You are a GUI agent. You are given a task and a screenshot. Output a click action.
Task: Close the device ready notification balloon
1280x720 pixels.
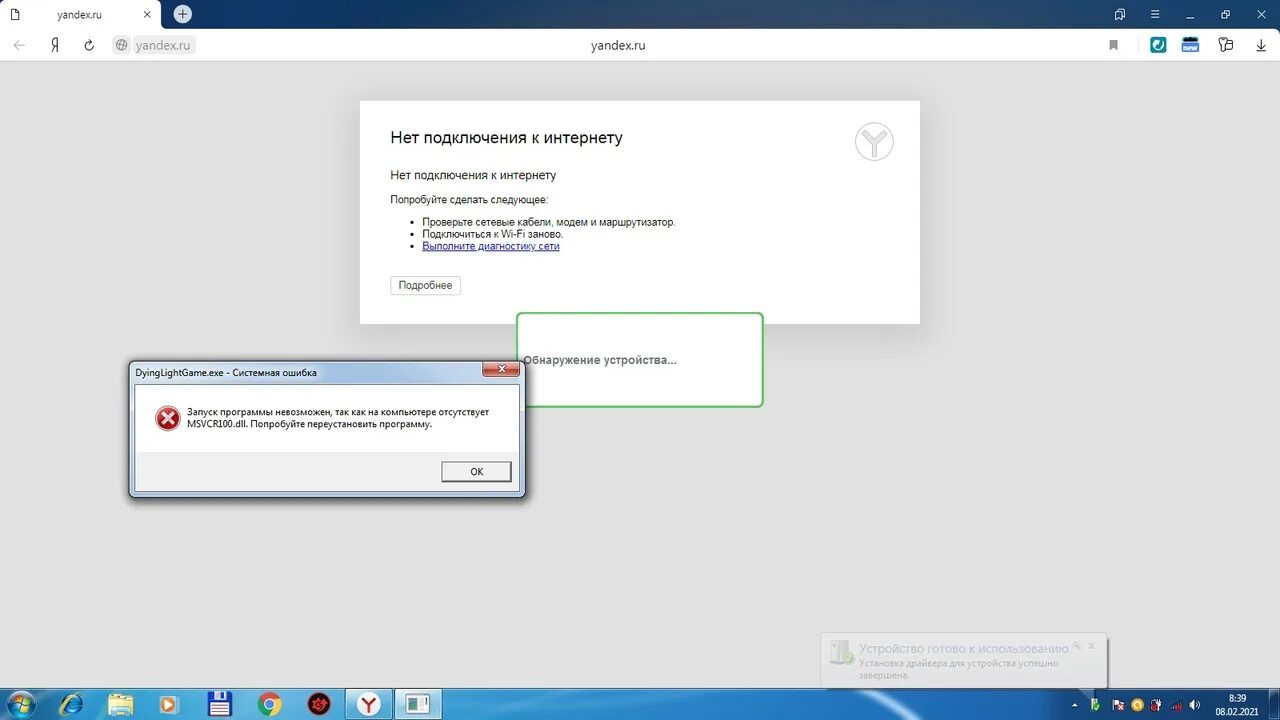tap(1092, 646)
